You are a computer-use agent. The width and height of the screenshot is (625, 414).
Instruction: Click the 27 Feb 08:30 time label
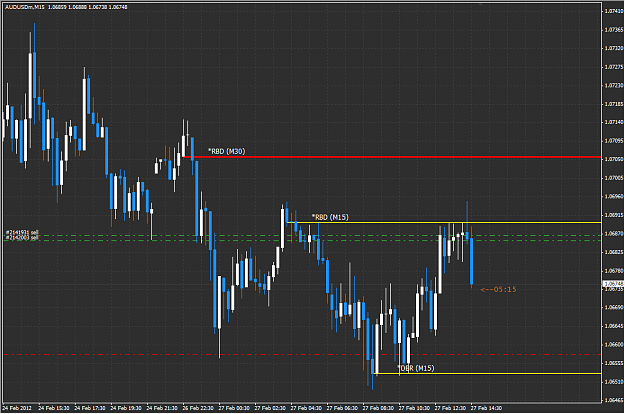(x=378, y=408)
